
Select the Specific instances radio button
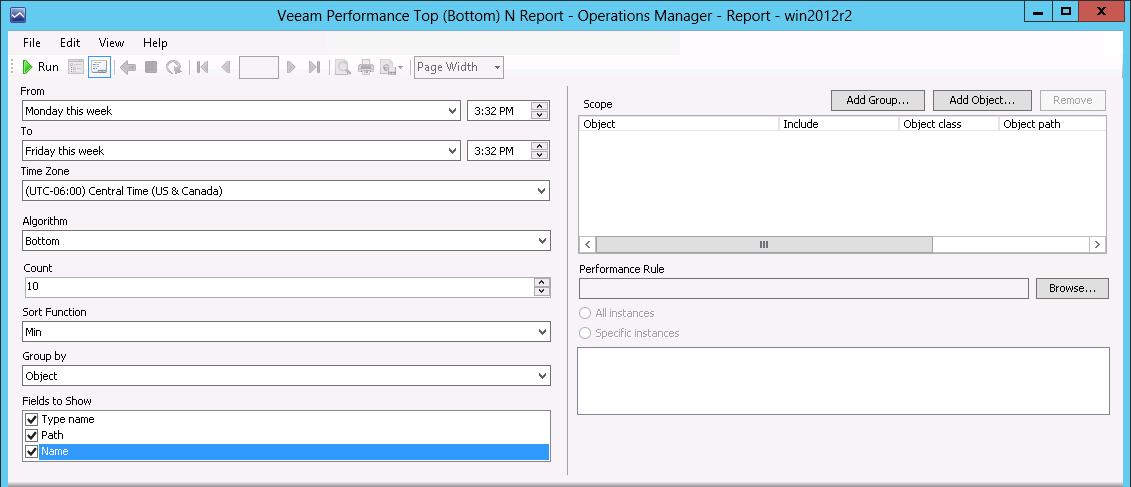coord(586,333)
